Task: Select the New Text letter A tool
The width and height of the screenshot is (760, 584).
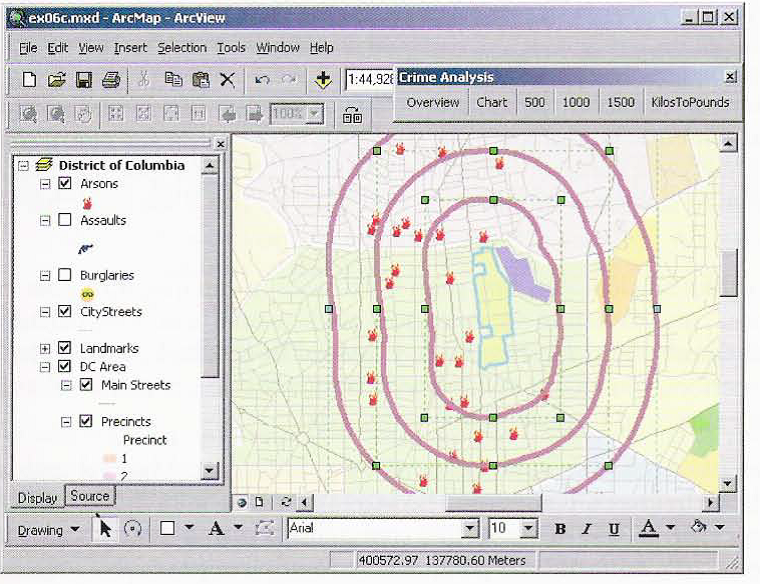Action: [216, 528]
